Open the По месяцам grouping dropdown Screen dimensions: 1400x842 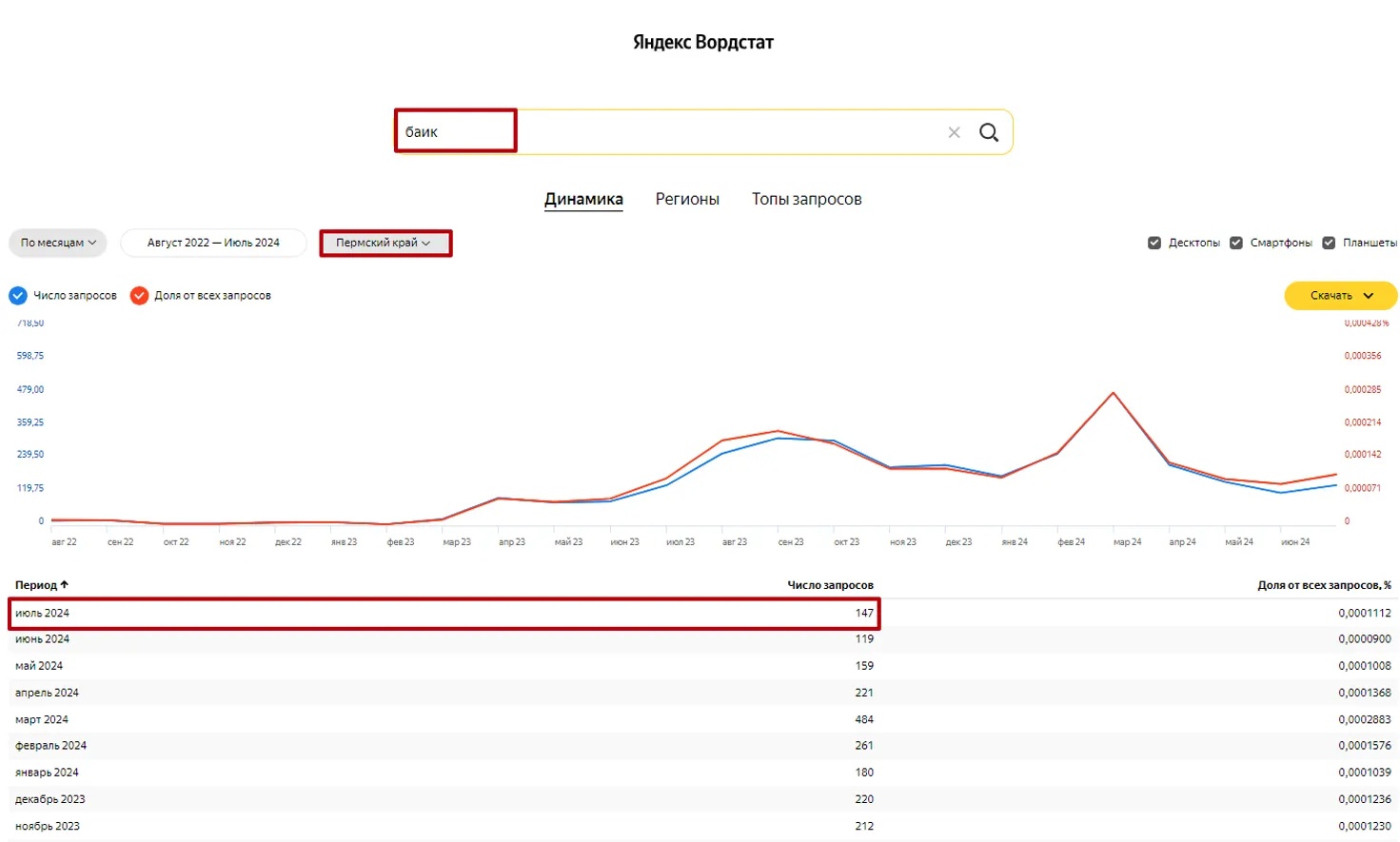pos(58,243)
